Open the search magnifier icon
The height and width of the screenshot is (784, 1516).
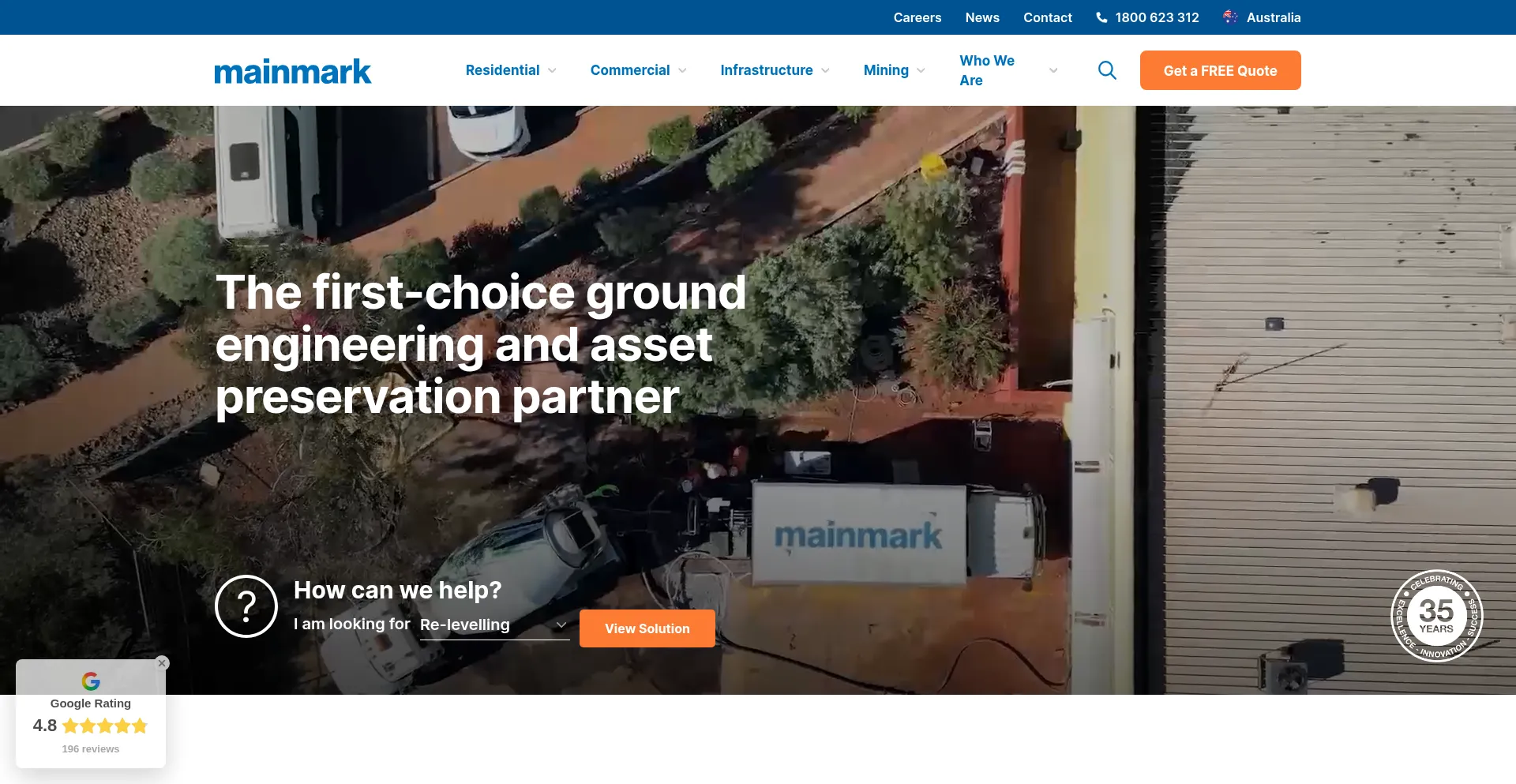[x=1107, y=70]
